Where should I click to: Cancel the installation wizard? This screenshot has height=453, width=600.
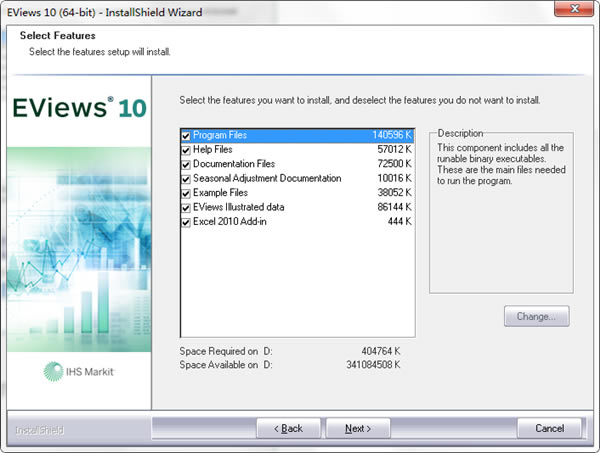[x=549, y=428]
